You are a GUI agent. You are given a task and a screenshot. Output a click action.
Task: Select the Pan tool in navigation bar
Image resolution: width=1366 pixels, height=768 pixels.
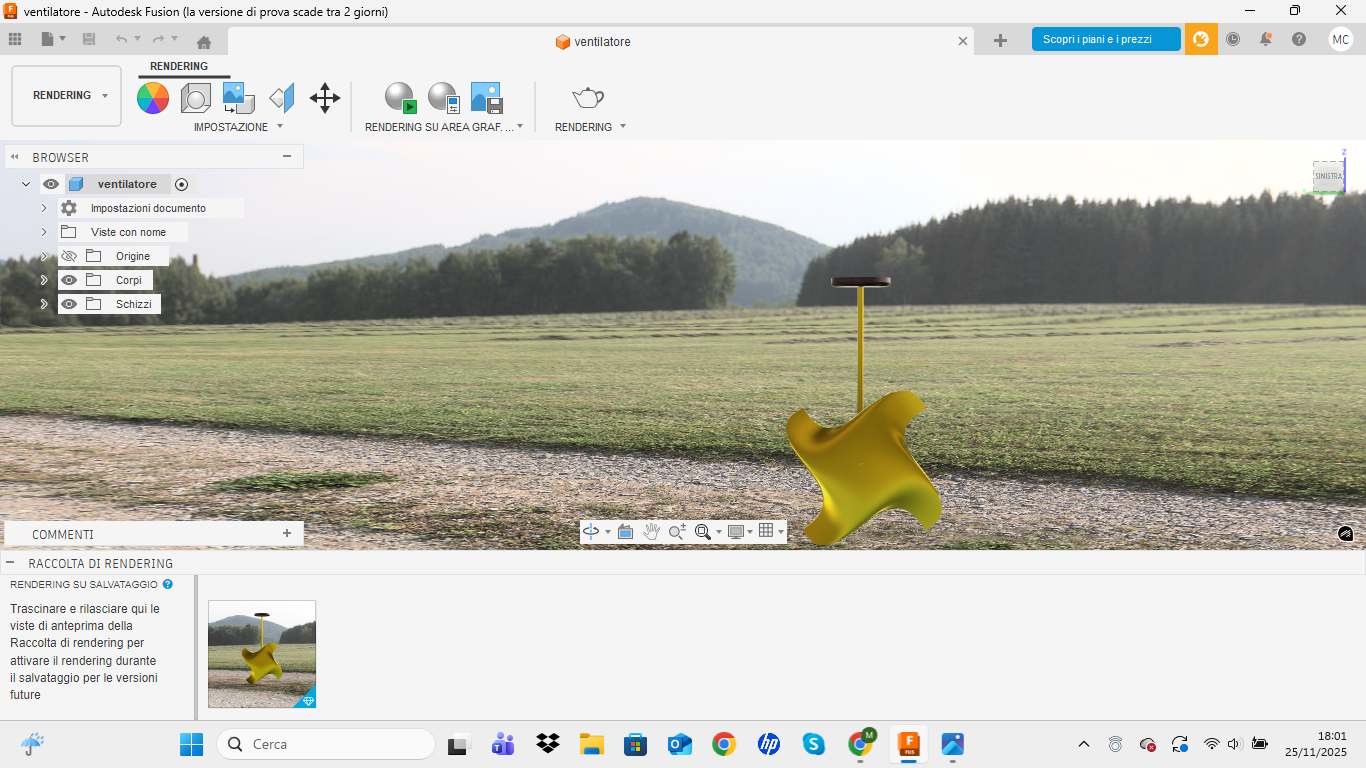[x=651, y=531]
